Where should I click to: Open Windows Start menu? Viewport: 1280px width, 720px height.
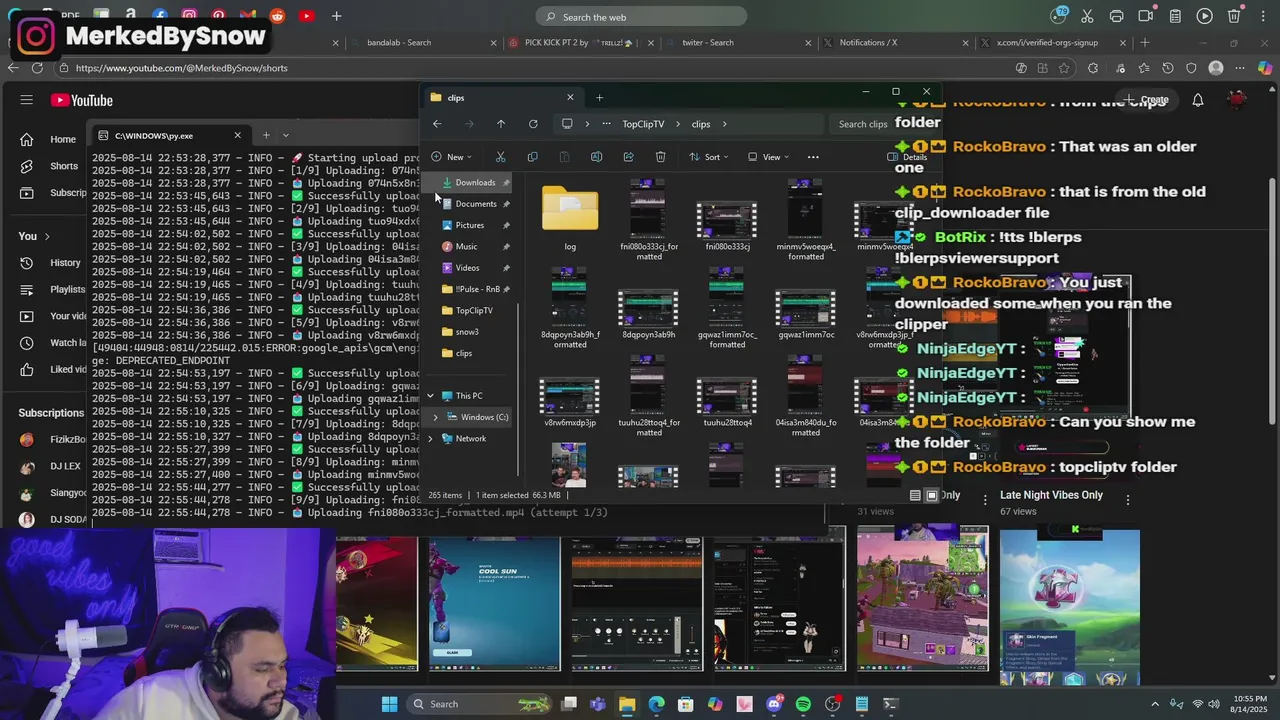(389, 704)
